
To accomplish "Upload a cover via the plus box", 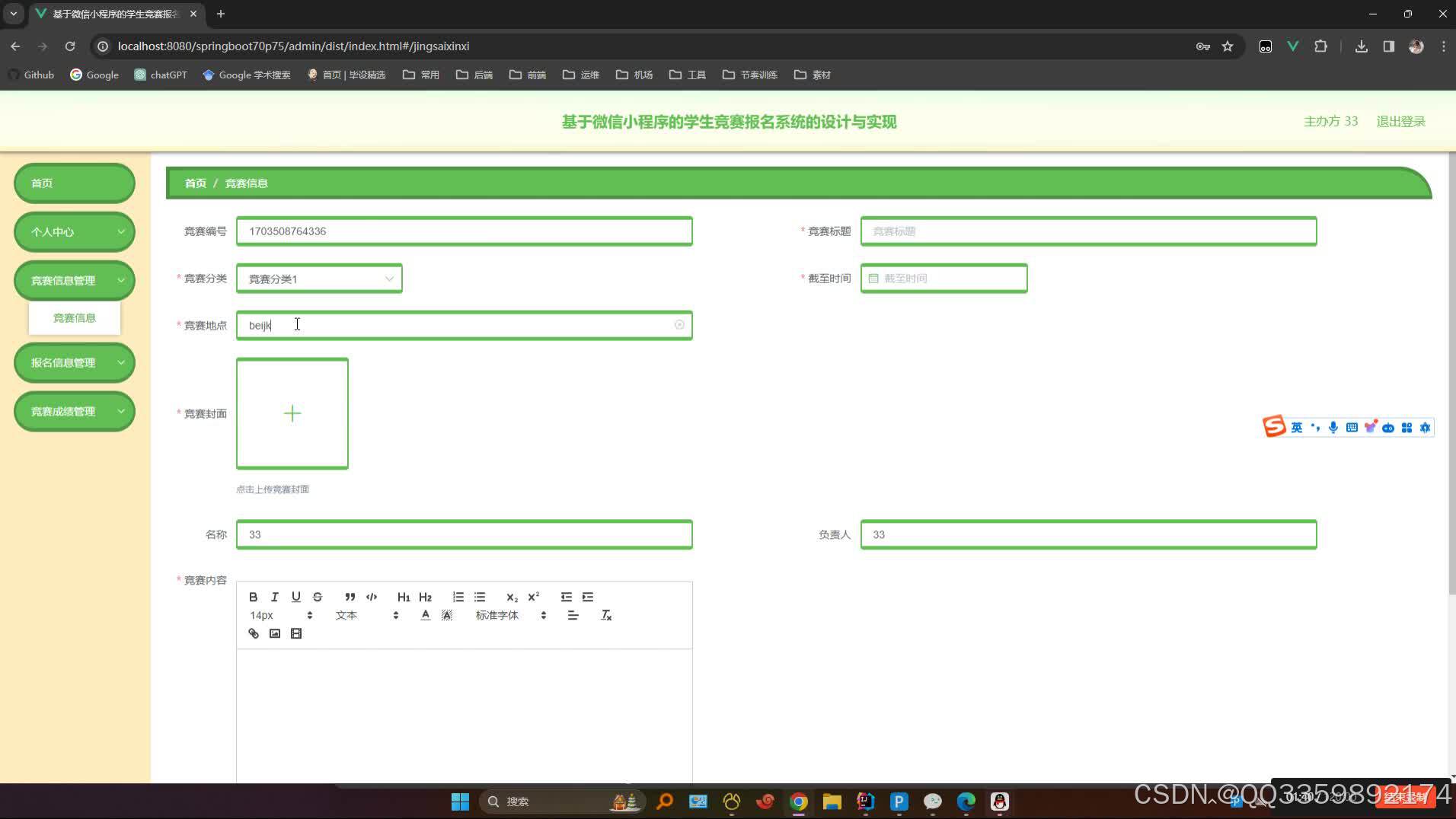I will point(292,413).
